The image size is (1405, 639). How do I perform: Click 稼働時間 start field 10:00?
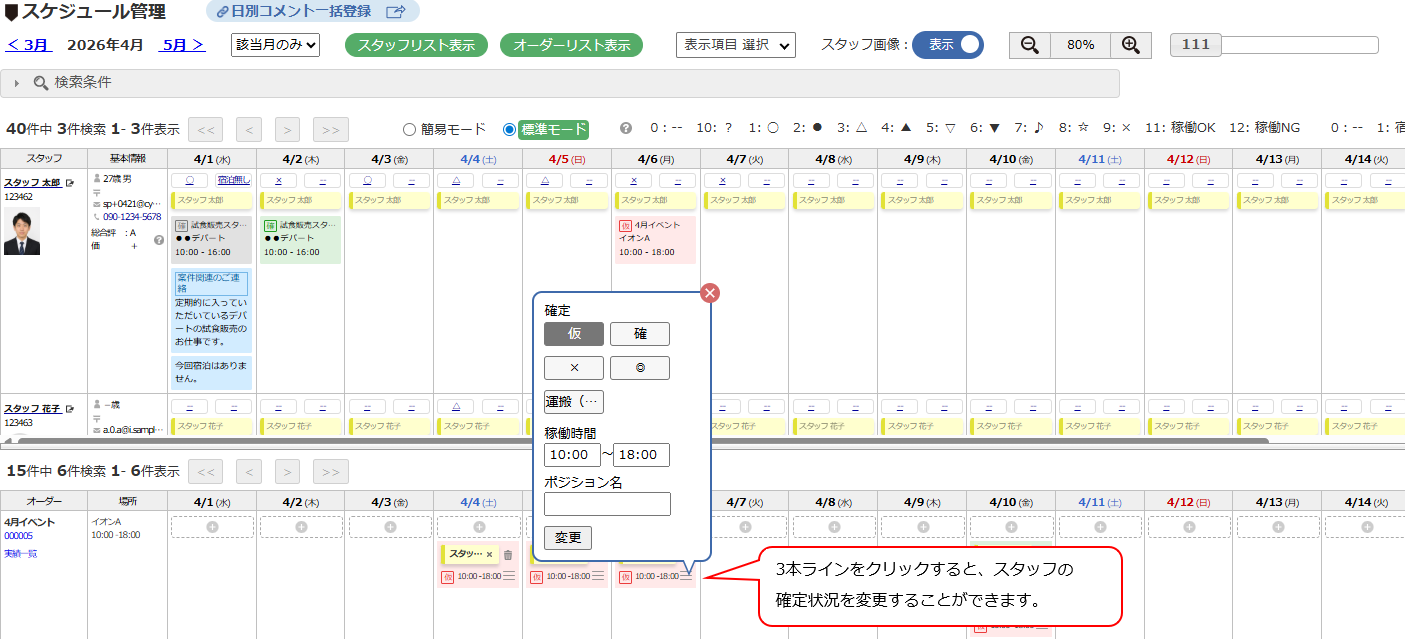[x=572, y=455]
